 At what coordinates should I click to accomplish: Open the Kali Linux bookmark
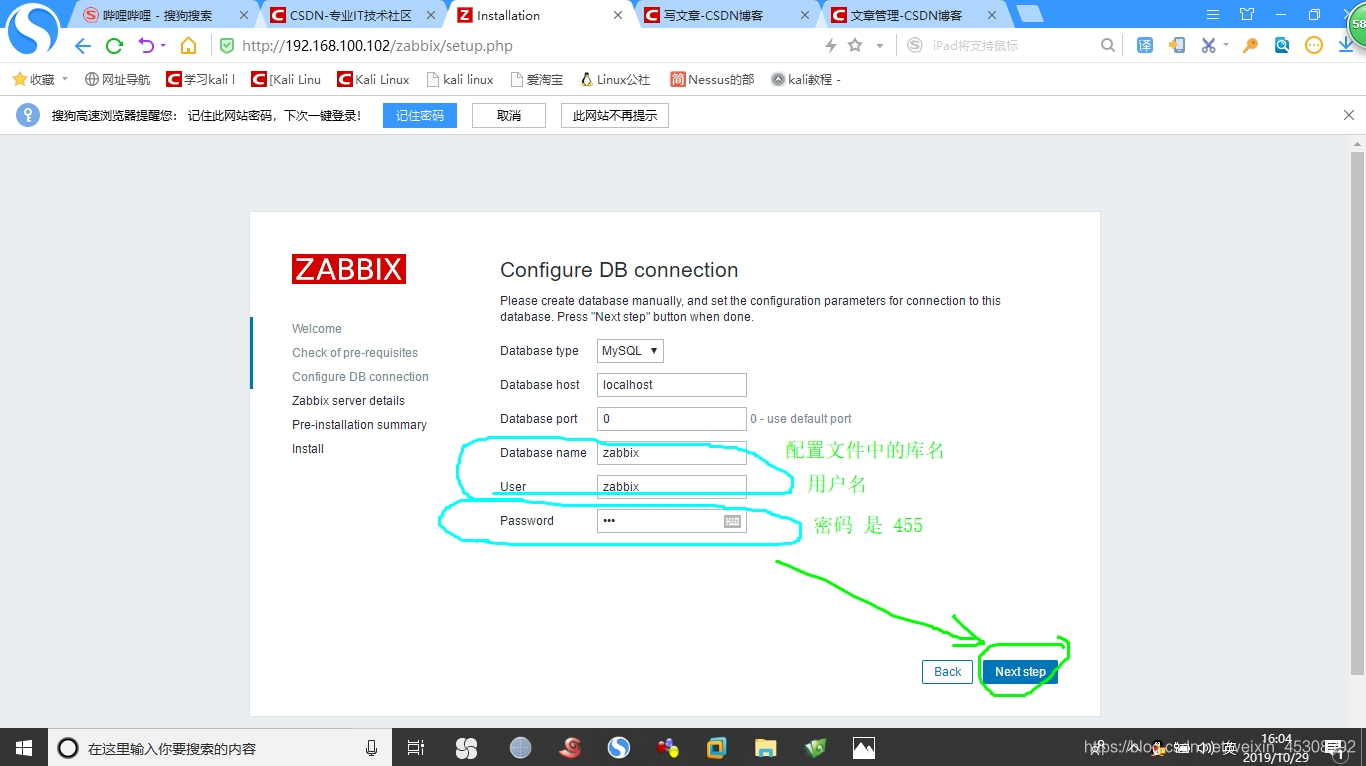[373, 79]
